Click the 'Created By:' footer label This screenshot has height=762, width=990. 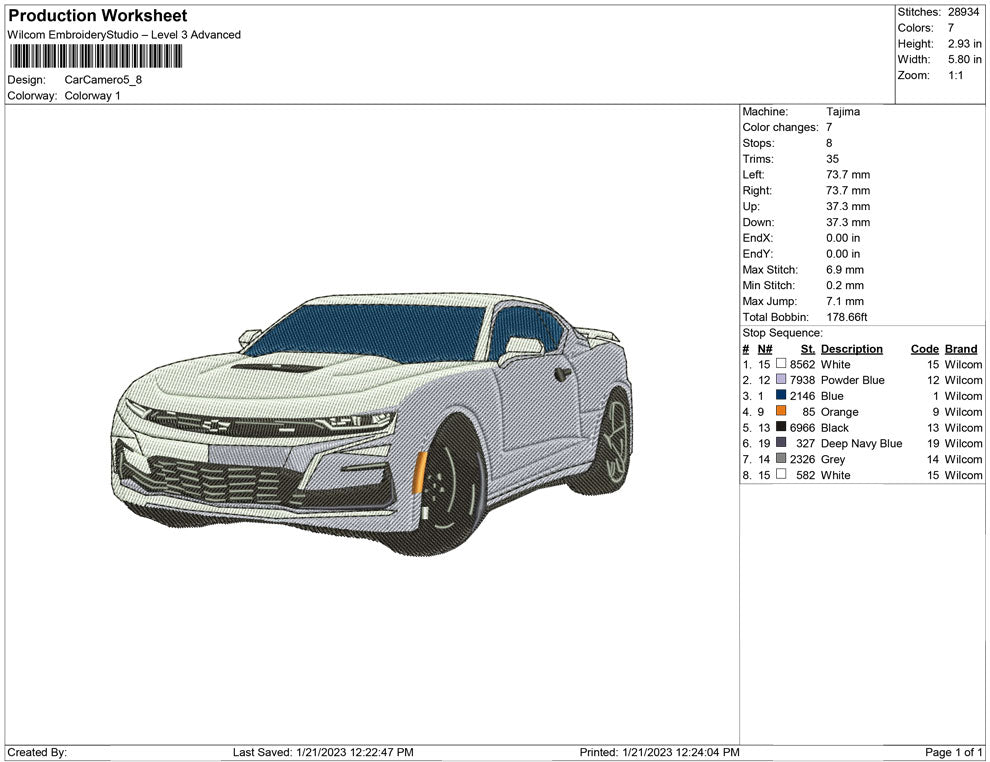(x=37, y=752)
